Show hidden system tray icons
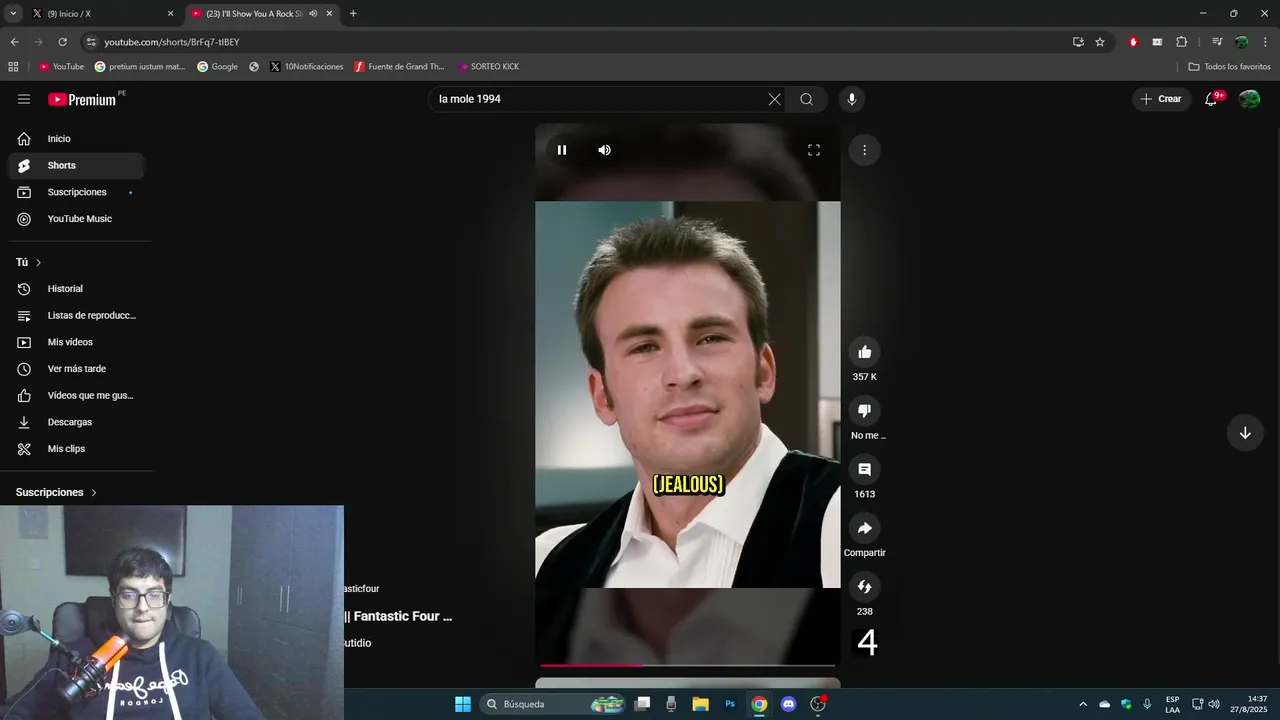Screen dimensions: 1280x720 [1082, 704]
